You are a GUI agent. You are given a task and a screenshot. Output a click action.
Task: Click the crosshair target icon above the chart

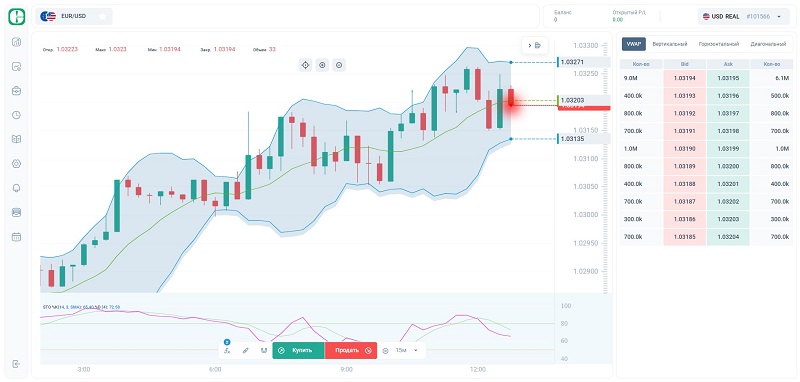(x=305, y=65)
